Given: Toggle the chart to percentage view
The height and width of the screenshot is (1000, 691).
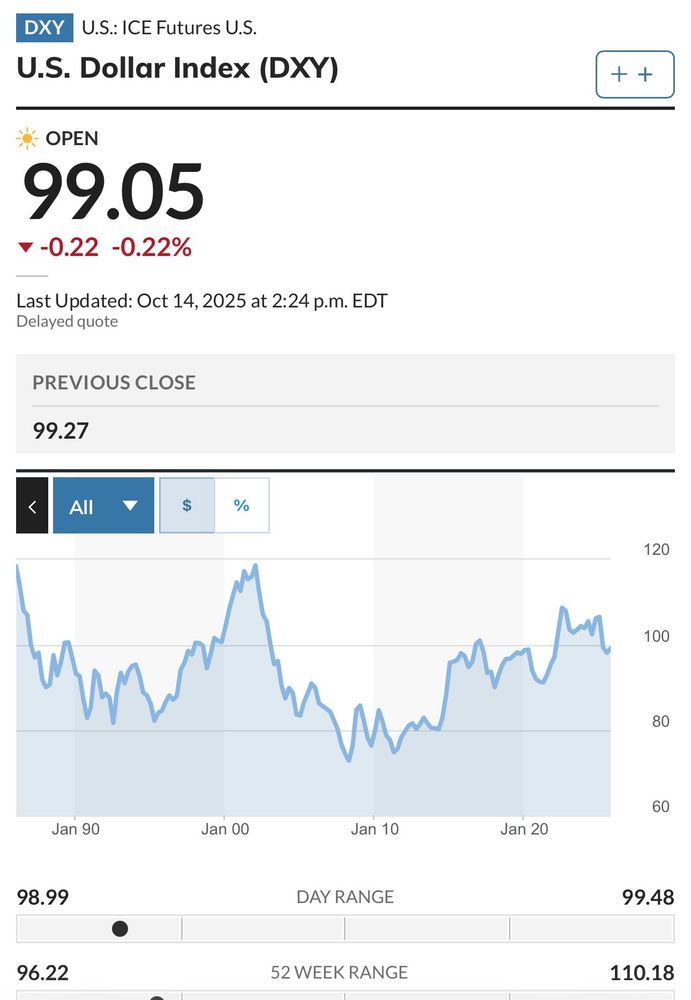Looking at the screenshot, I should pyautogui.click(x=241, y=505).
